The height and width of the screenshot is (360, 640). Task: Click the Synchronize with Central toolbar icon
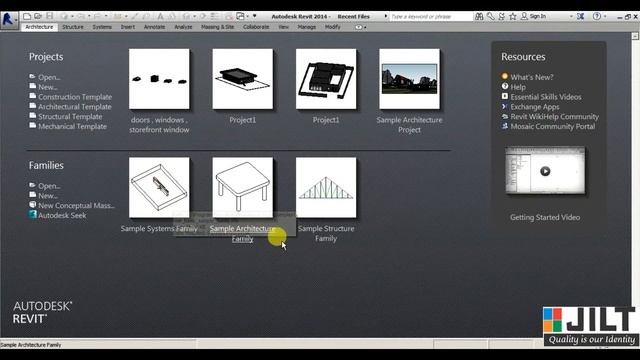click(64, 16)
